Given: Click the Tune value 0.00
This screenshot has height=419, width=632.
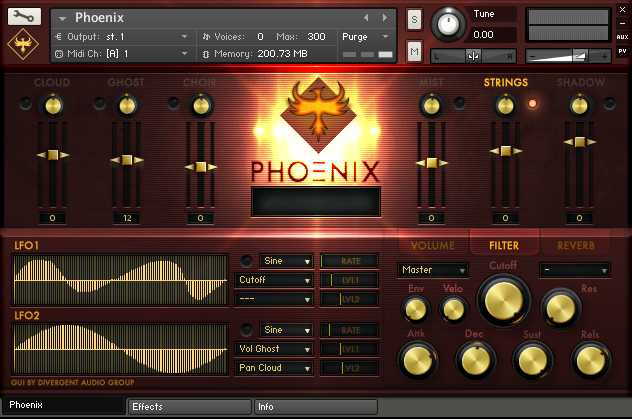Looking at the screenshot, I should point(483,35).
